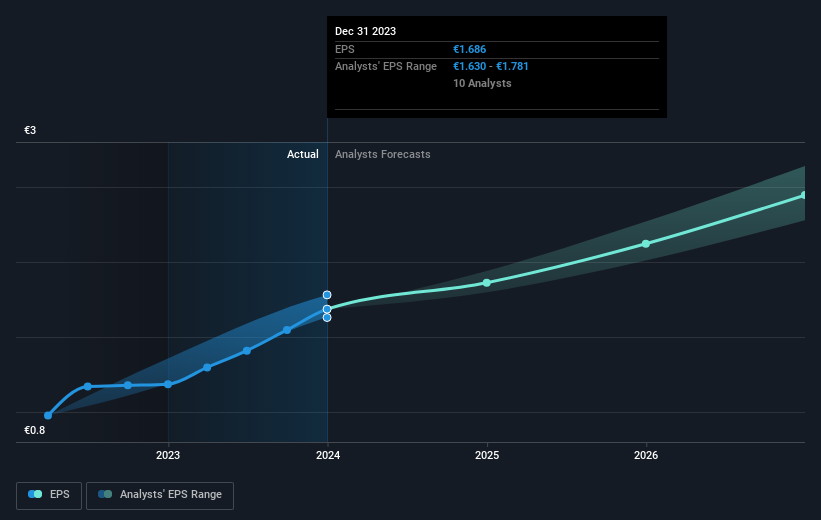Select the 2025 forecast EPS data point
Viewport: 821px width, 520px height.
pos(487,283)
